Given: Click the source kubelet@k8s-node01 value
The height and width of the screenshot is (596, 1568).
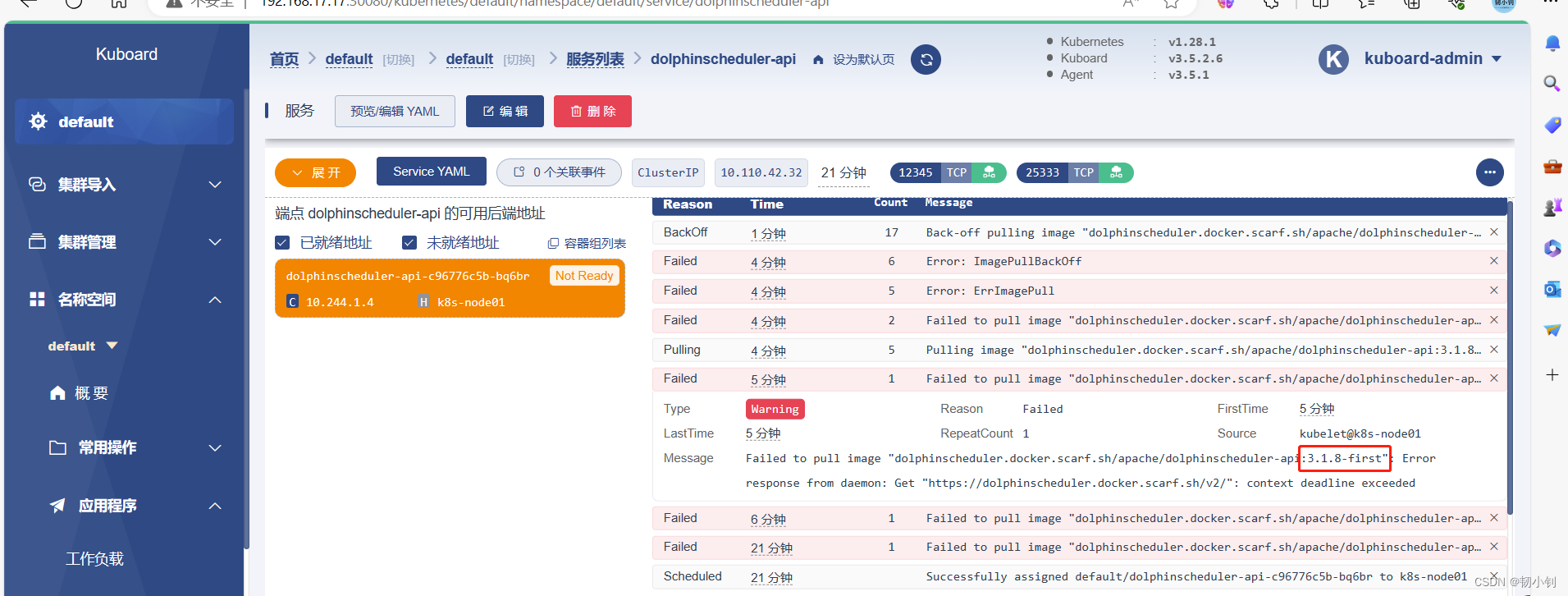Looking at the screenshot, I should [1360, 433].
